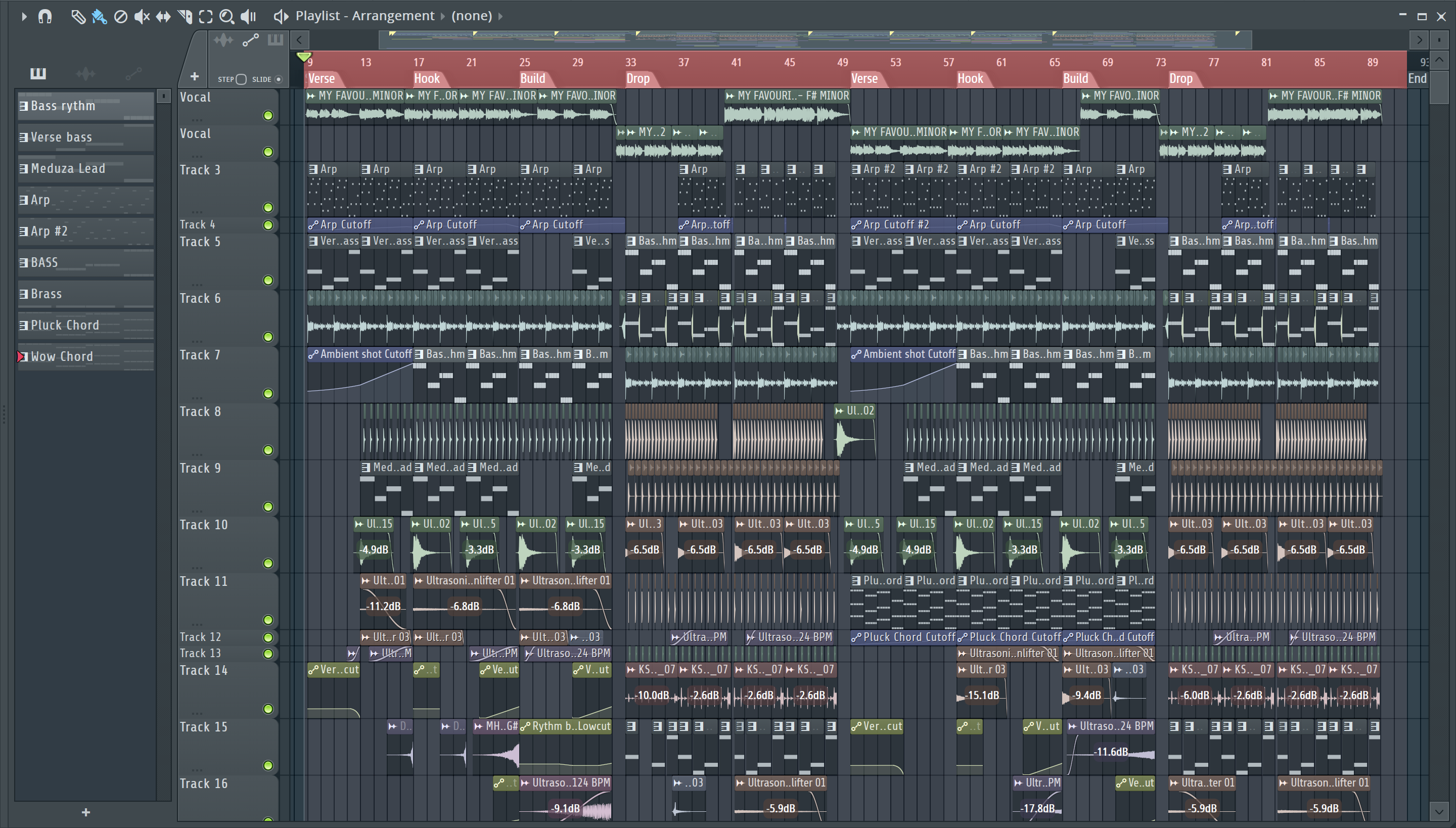Select the Delete tool
1456x828 pixels.
120,16
